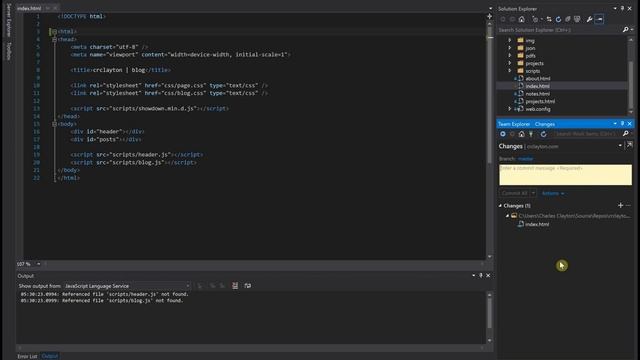Collapse the html tag outlining region

pyautogui.click(x=54, y=31)
